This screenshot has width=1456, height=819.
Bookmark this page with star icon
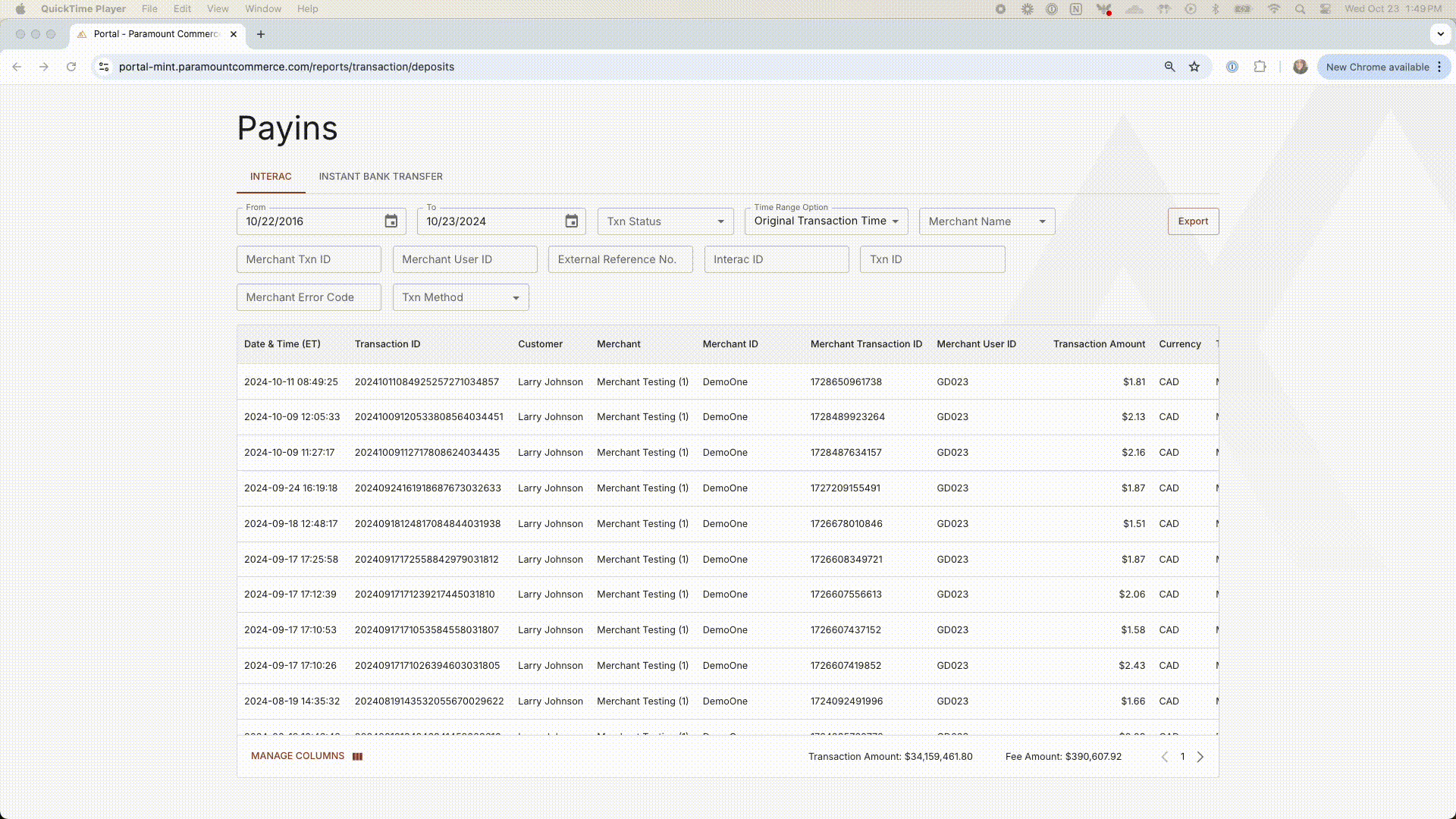[1194, 67]
